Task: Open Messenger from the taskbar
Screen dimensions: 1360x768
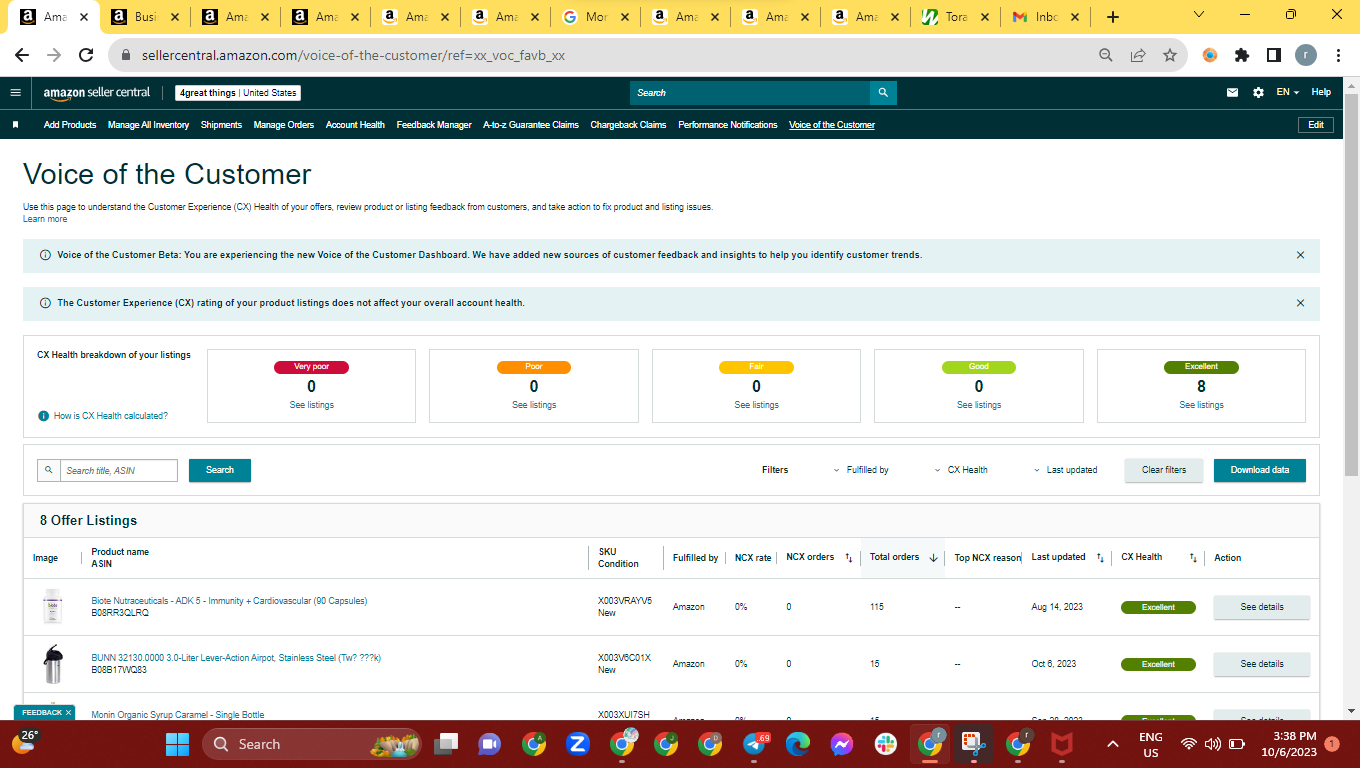Action: (841, 744)
